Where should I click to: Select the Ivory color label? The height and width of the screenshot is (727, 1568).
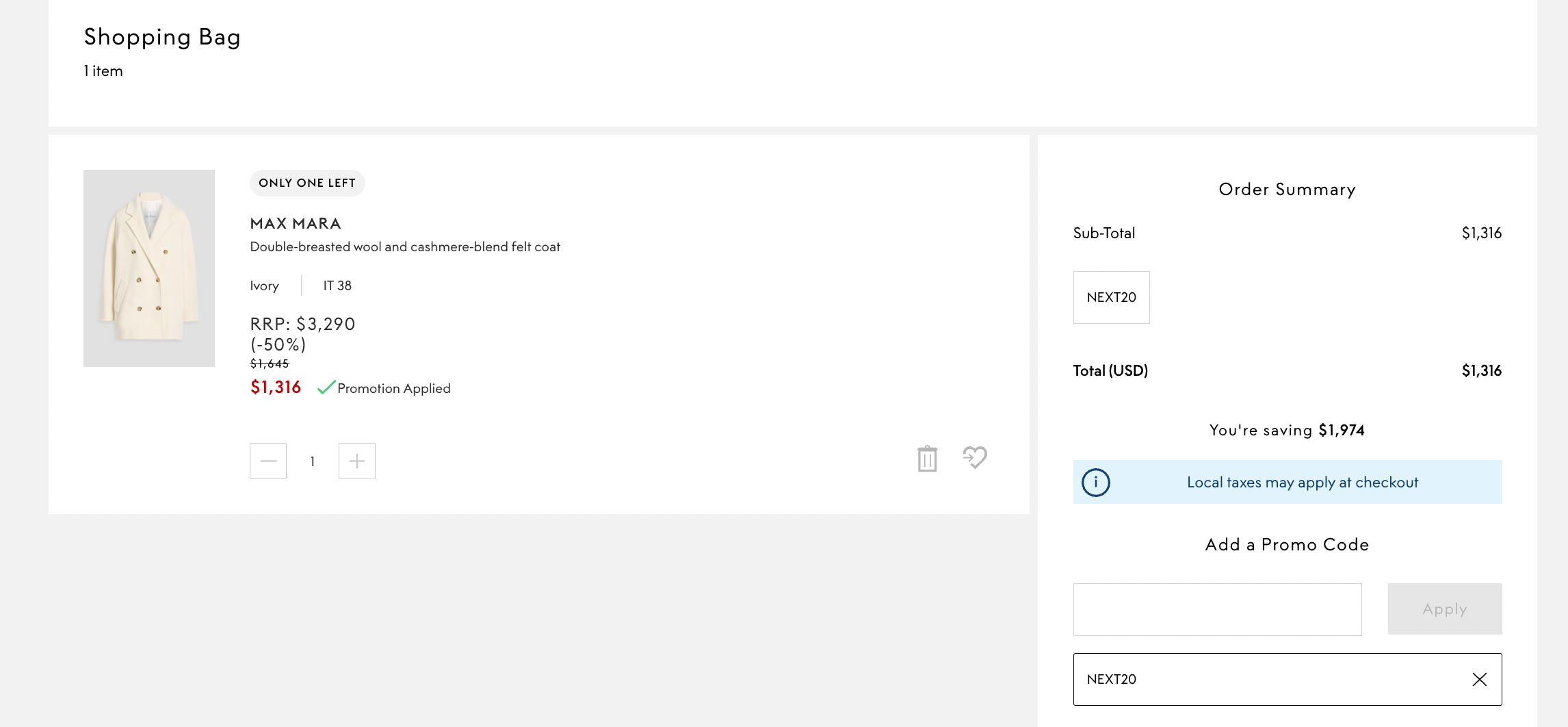point(264,286)
